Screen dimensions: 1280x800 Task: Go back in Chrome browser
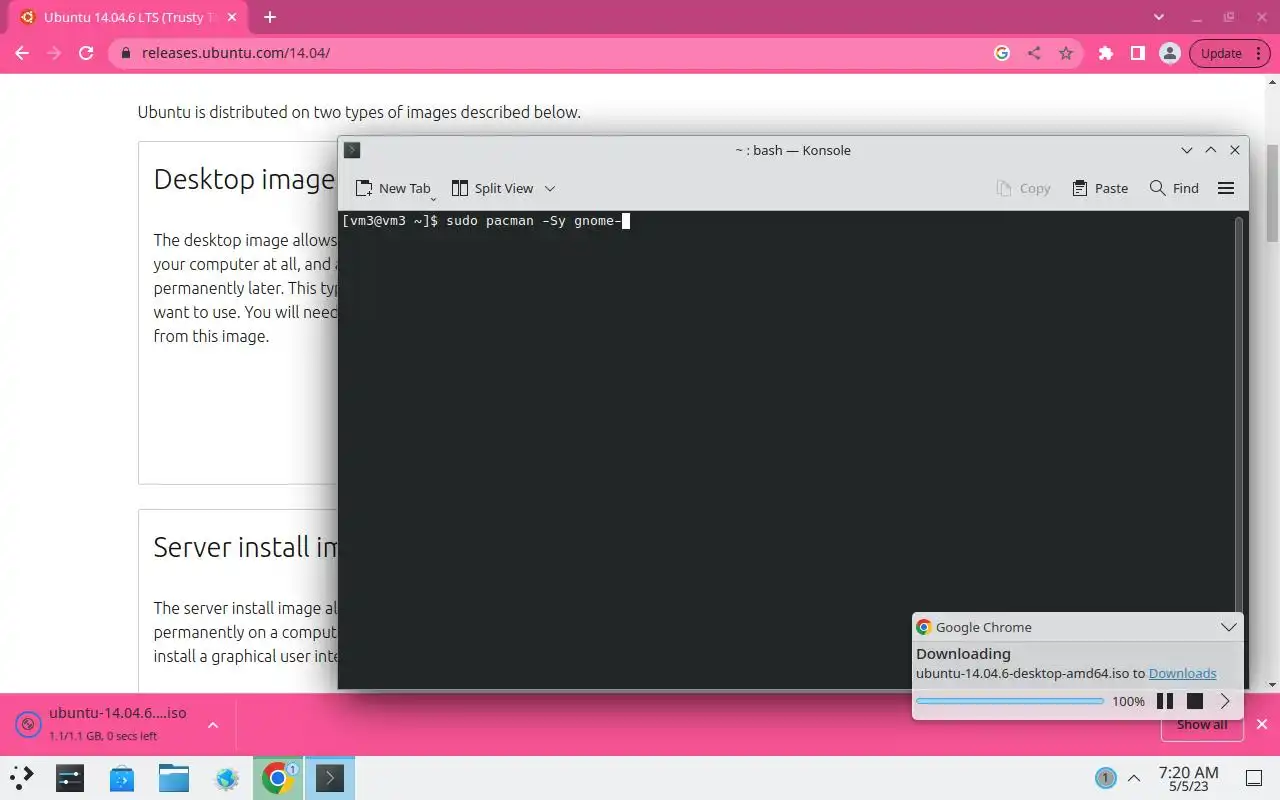[22, 53]
